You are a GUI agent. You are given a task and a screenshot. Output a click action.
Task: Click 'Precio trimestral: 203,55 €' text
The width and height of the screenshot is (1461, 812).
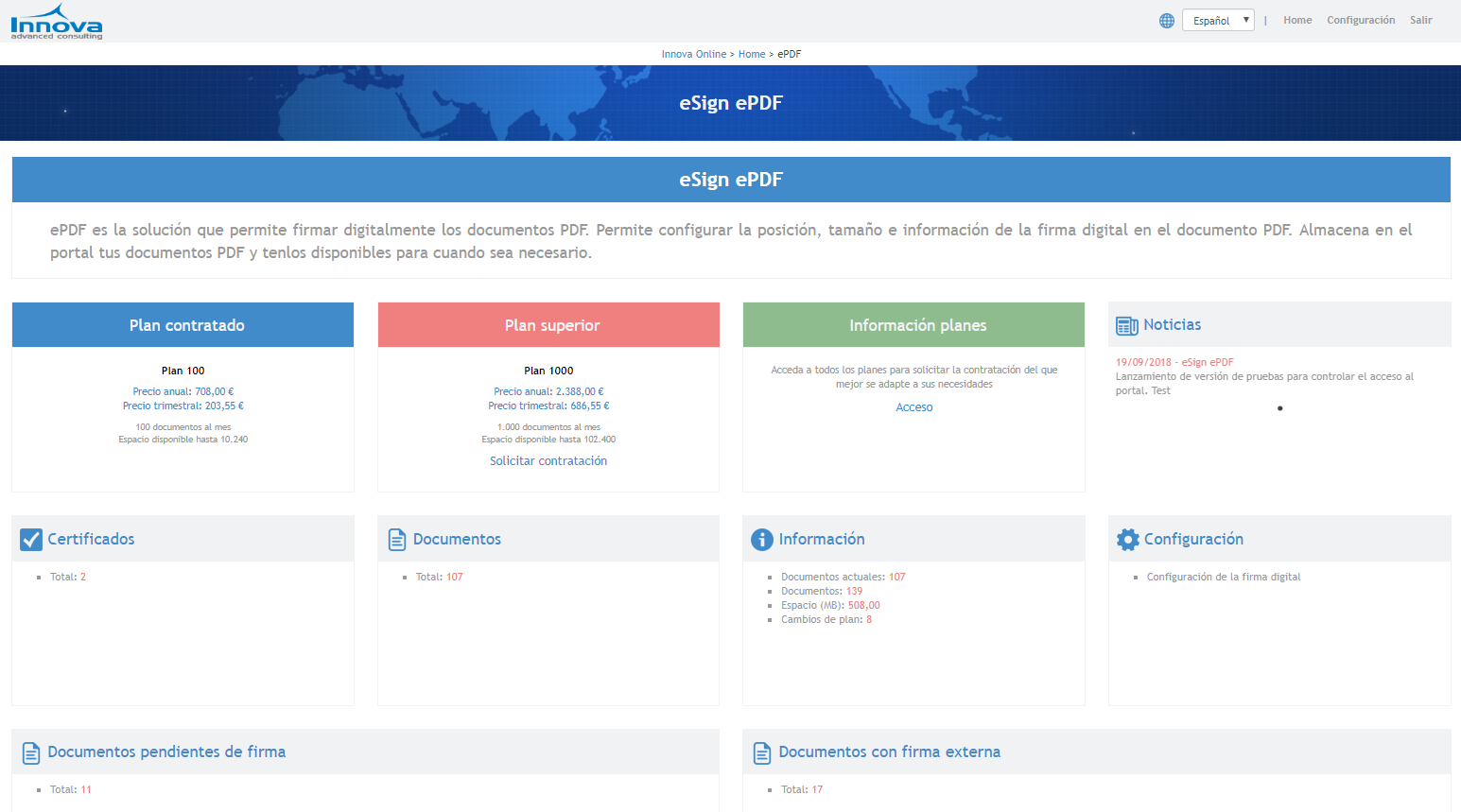(183, 406)
